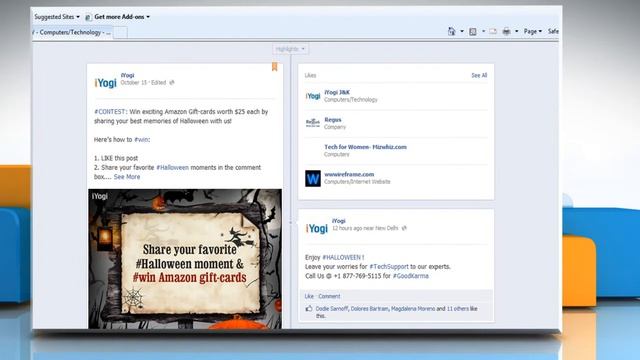Click the public globe icon by Edited
Image resolution: width=640 pixels, height=360 pixels.
click(172, 82)
